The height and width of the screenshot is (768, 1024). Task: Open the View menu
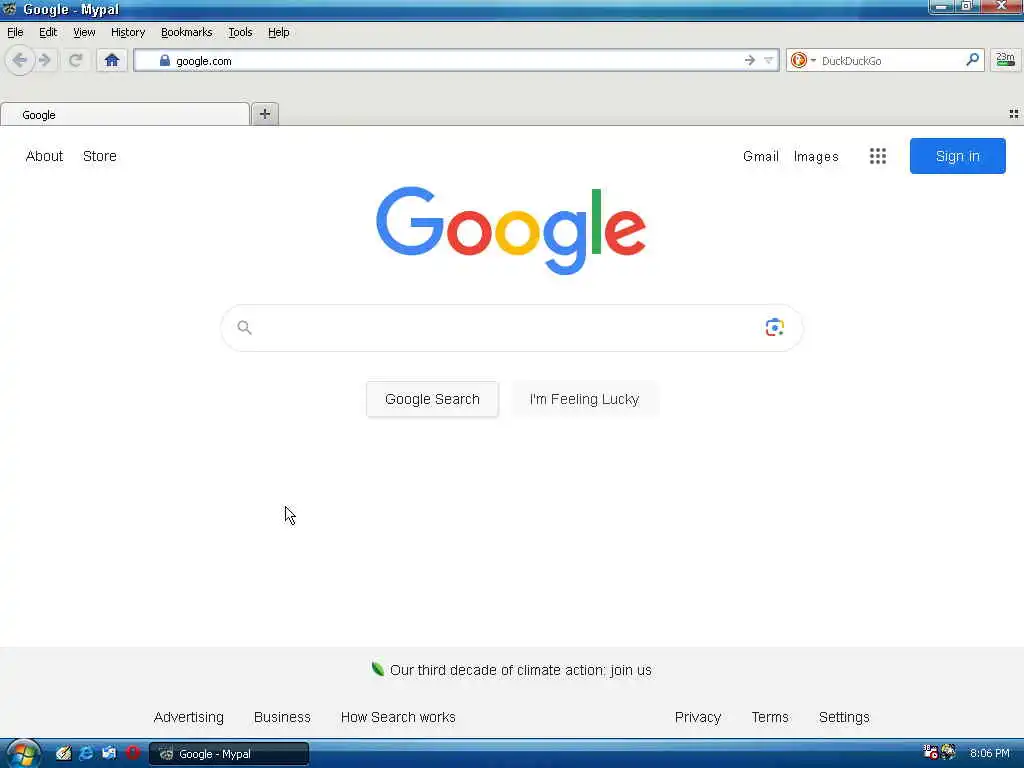coord(84,32)
